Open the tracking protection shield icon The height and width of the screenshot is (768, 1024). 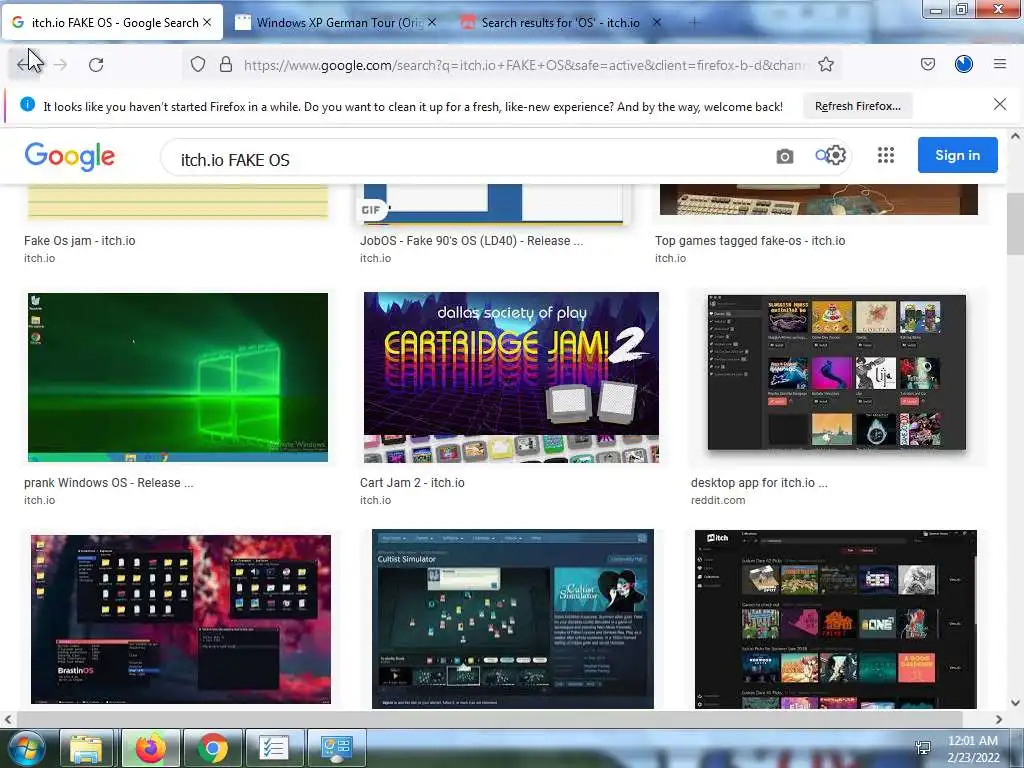pyautogui.click(x=198, y=64)
